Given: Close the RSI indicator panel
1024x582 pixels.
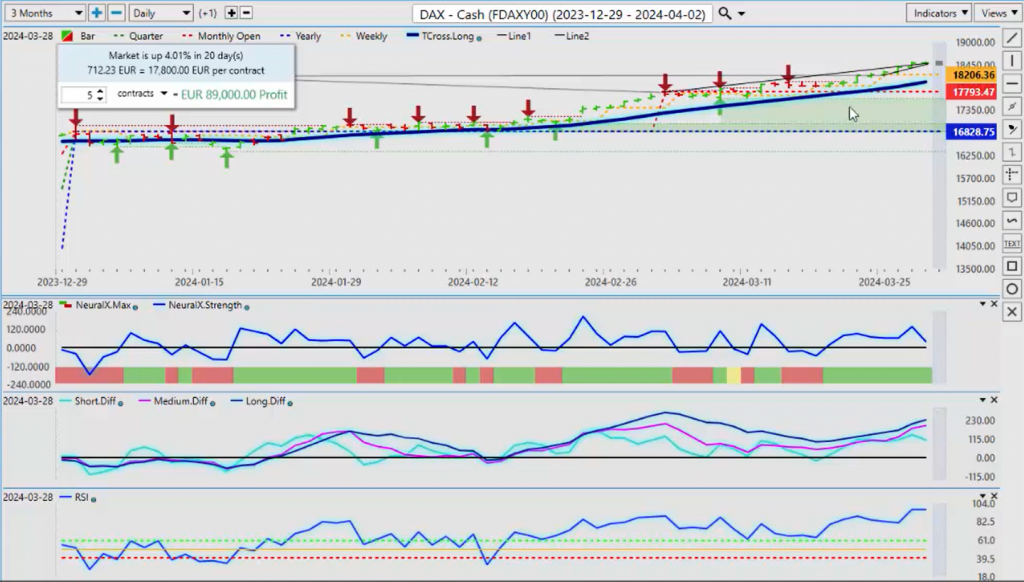Looking at the screenshot, I should (994, 496).
